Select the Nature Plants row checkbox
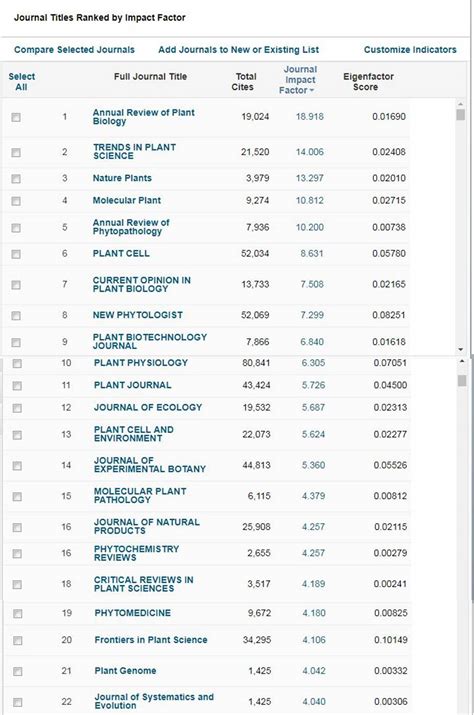474x715 pixels. pos(16,179)
